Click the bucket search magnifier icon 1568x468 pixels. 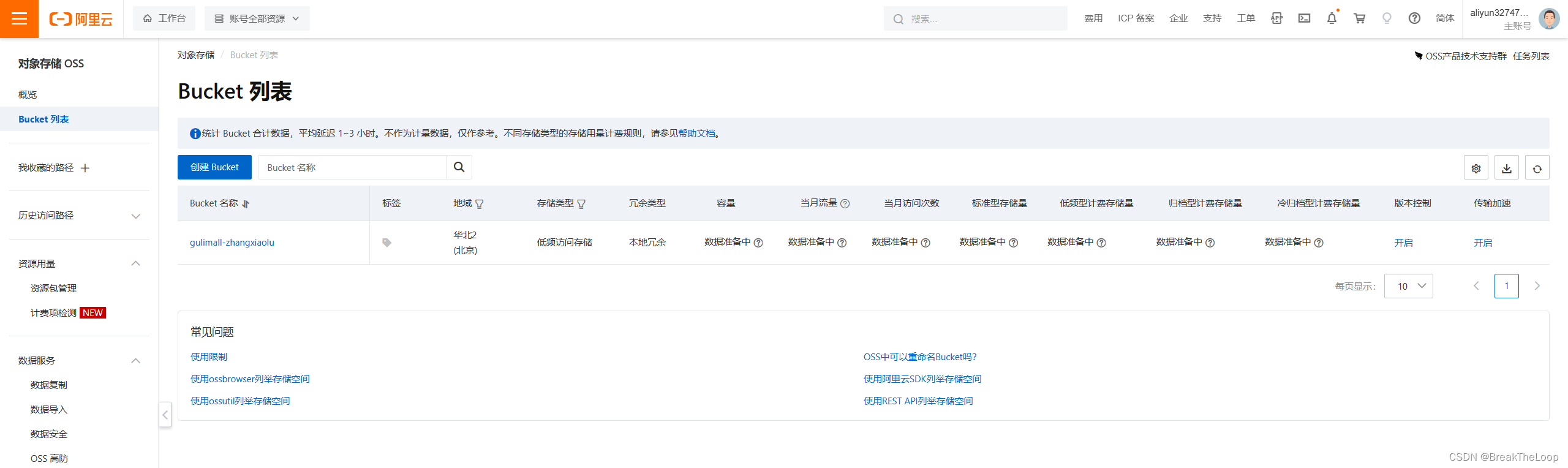click(x=459, y=167)
